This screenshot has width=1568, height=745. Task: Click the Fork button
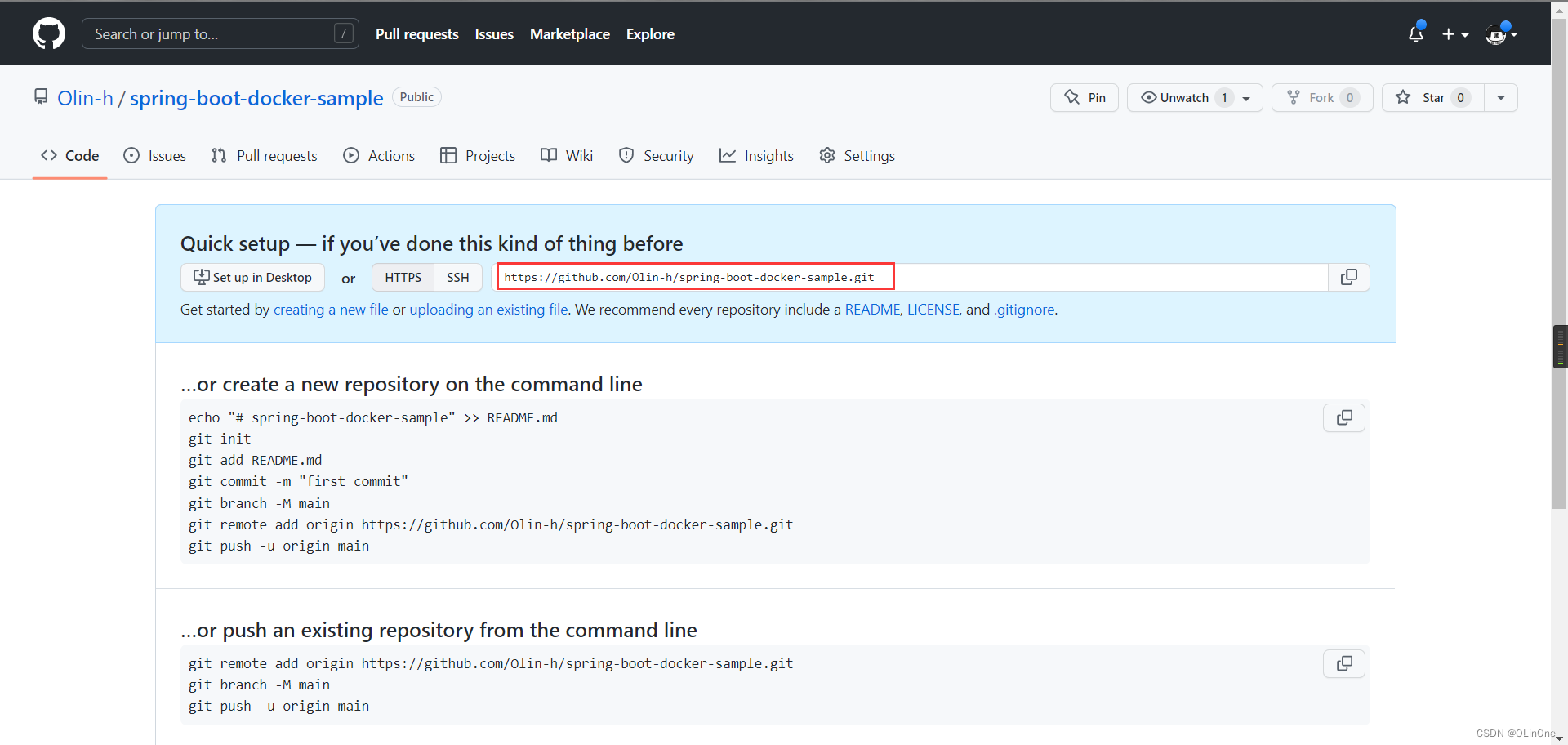pos(1322,97)
